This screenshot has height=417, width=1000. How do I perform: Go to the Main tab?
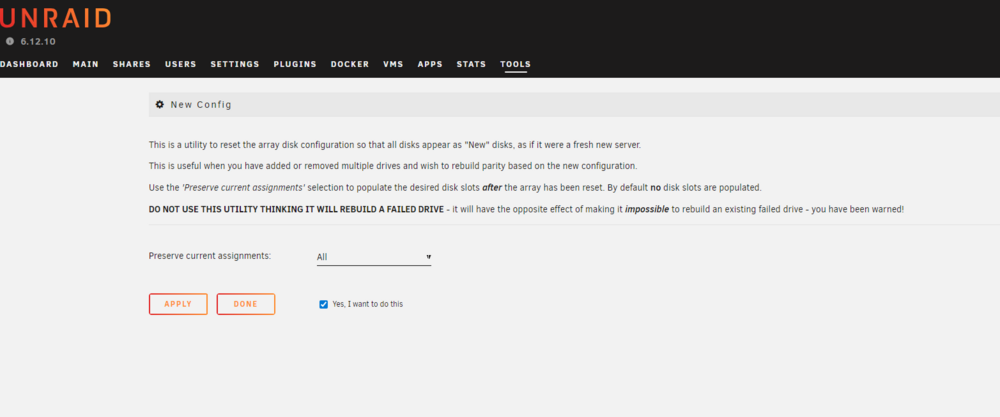point(85,64)
